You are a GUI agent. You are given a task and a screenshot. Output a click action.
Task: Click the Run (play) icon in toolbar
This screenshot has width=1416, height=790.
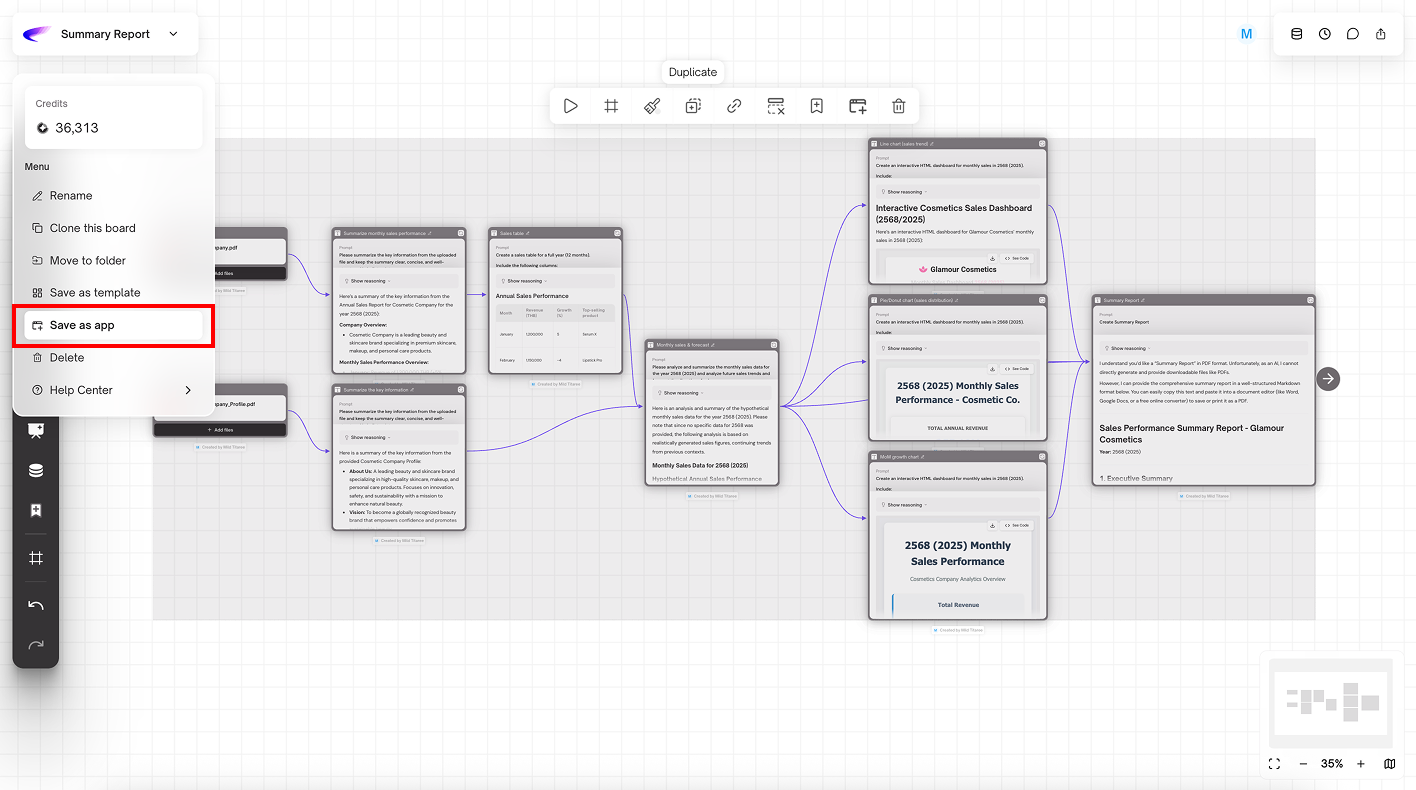point(570,106)
